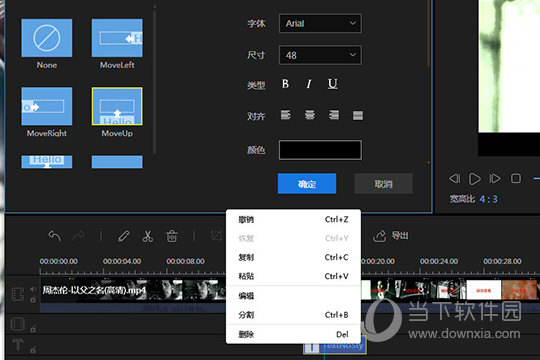Click the undo arrow in the timeline toolbar
This screenshot has width=540, height=360.
pos(54,236)
